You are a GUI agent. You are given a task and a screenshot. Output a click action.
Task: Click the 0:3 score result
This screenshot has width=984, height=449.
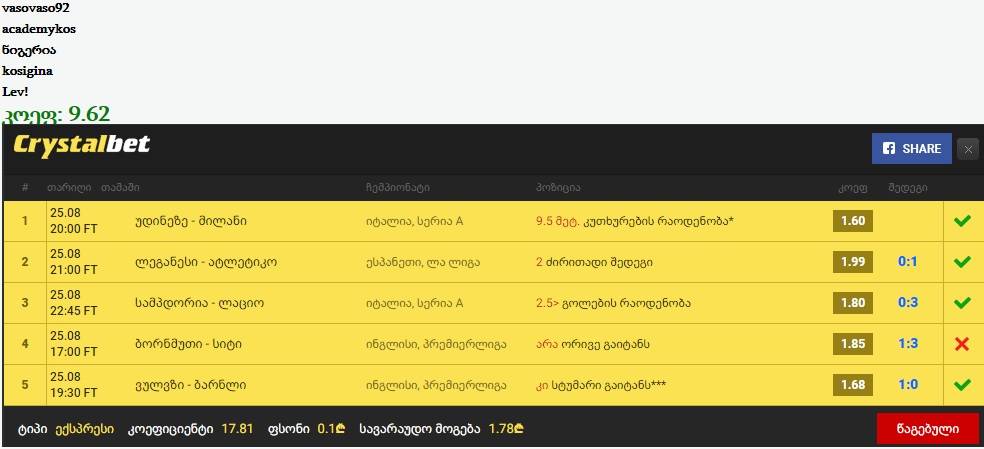(x=907, y=303)
